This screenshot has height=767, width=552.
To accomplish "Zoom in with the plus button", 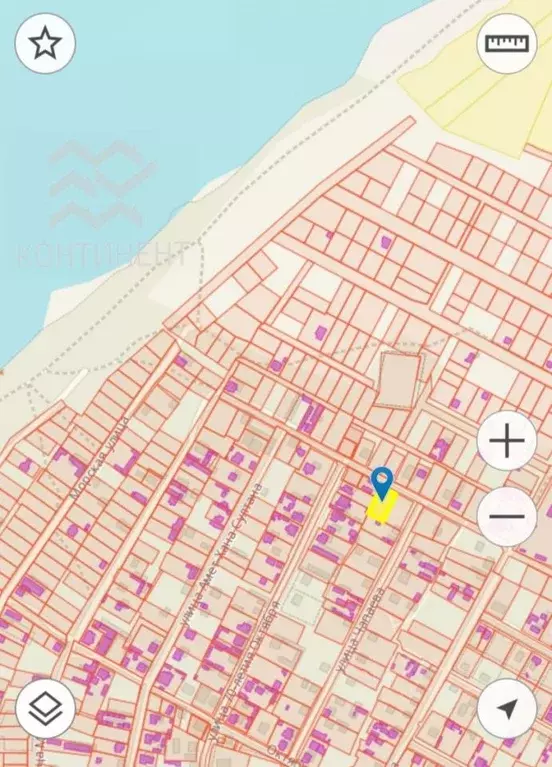I will pyautogui.click(x=507, y=441).
